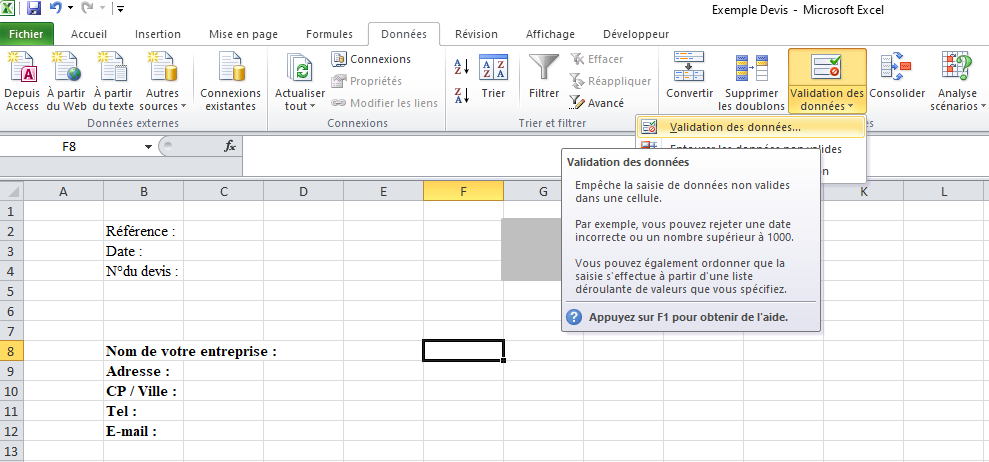Switch to the Révision tab

[x=476, y=34]
